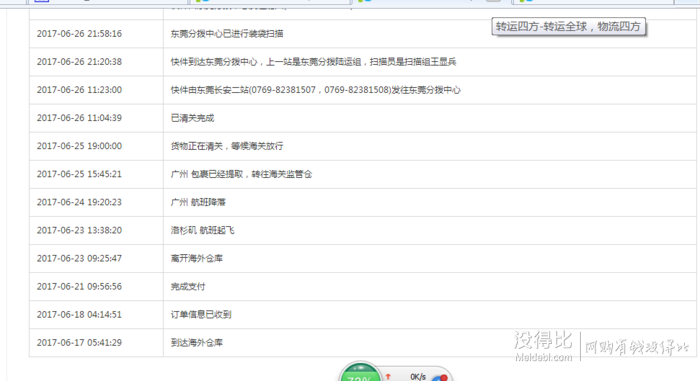Click the status 货物正在清关，等候海关放行

227,146
